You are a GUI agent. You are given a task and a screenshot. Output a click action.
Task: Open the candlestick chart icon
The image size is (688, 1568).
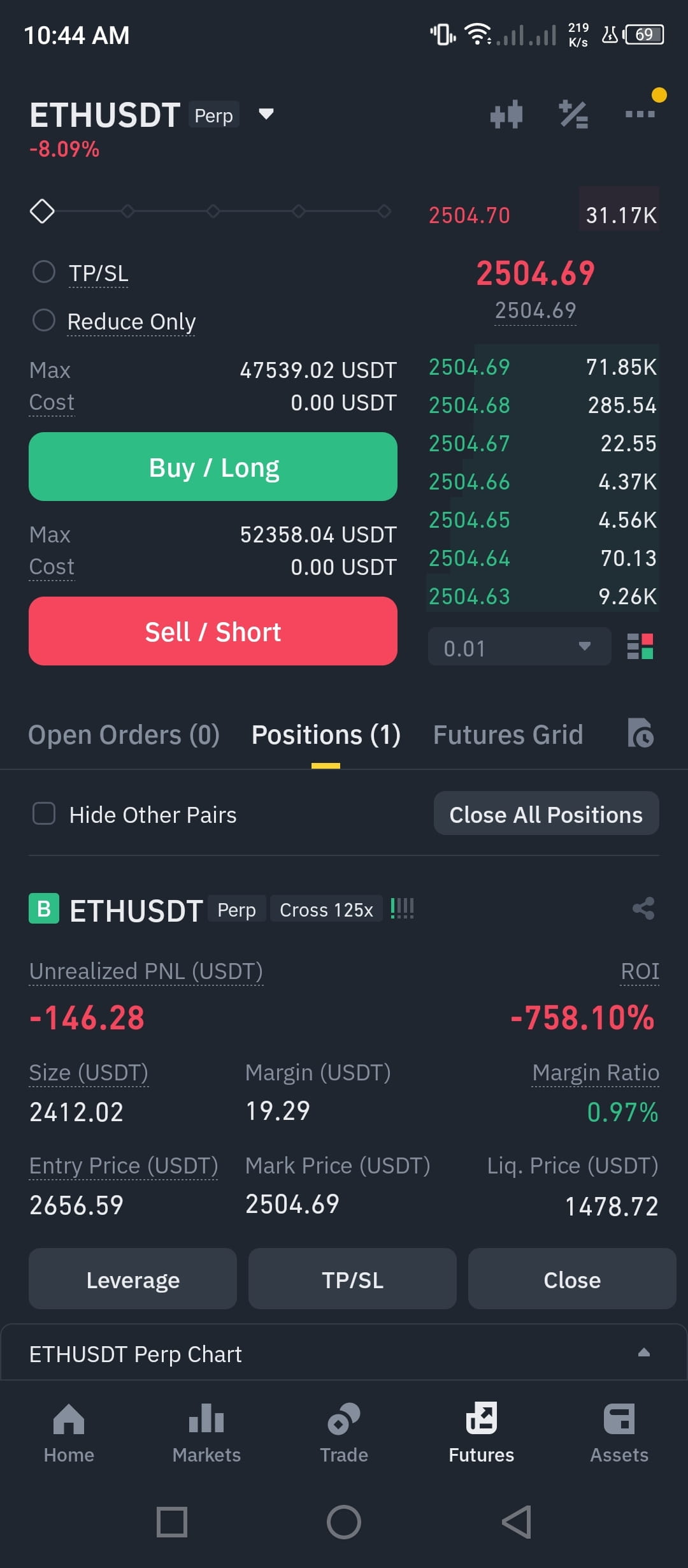click(506, 115)
